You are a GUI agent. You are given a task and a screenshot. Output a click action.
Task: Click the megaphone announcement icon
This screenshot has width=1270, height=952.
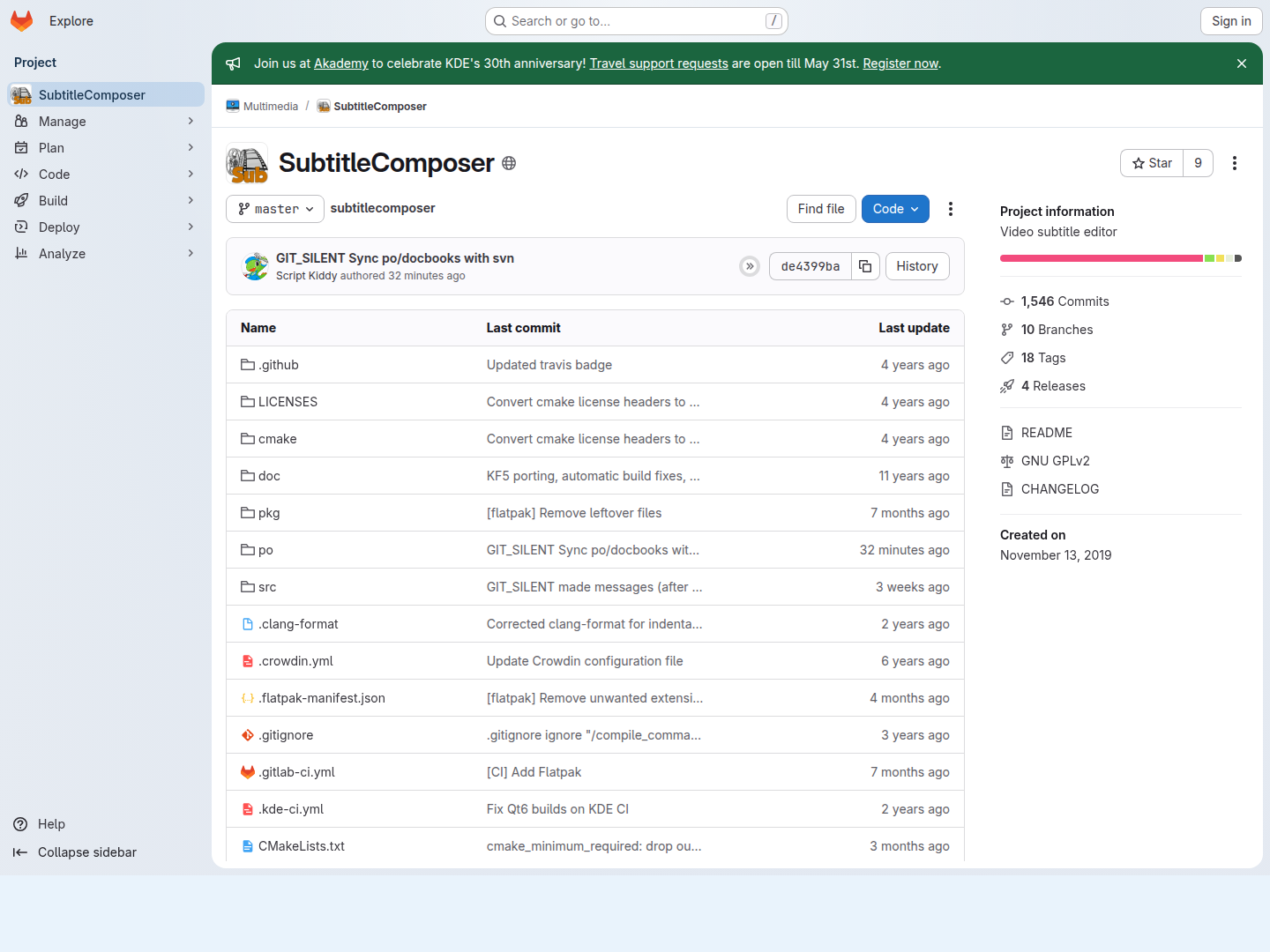[x=233, y=63]
